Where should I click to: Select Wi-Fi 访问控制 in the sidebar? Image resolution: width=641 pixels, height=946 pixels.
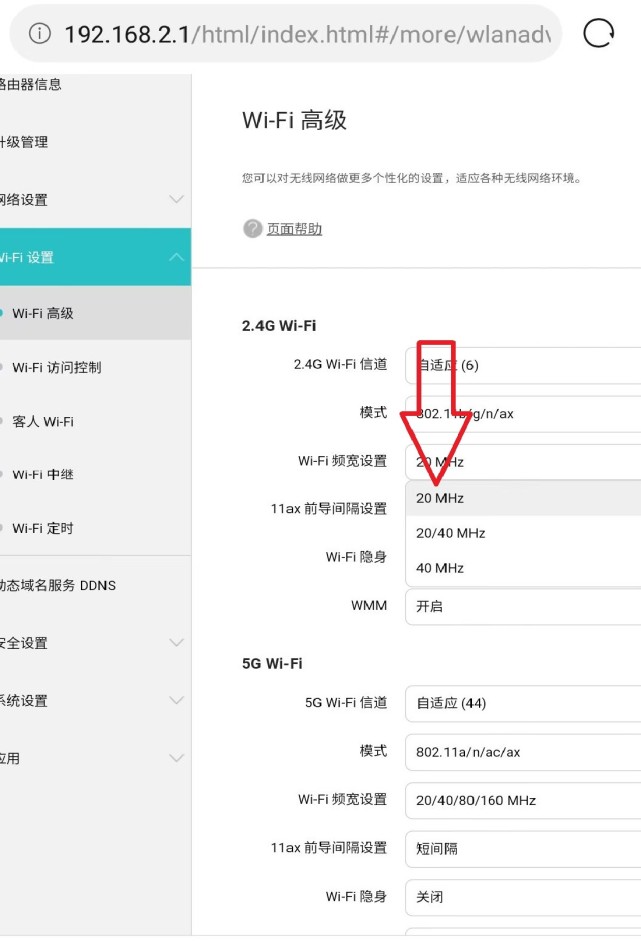coord(69,368)
